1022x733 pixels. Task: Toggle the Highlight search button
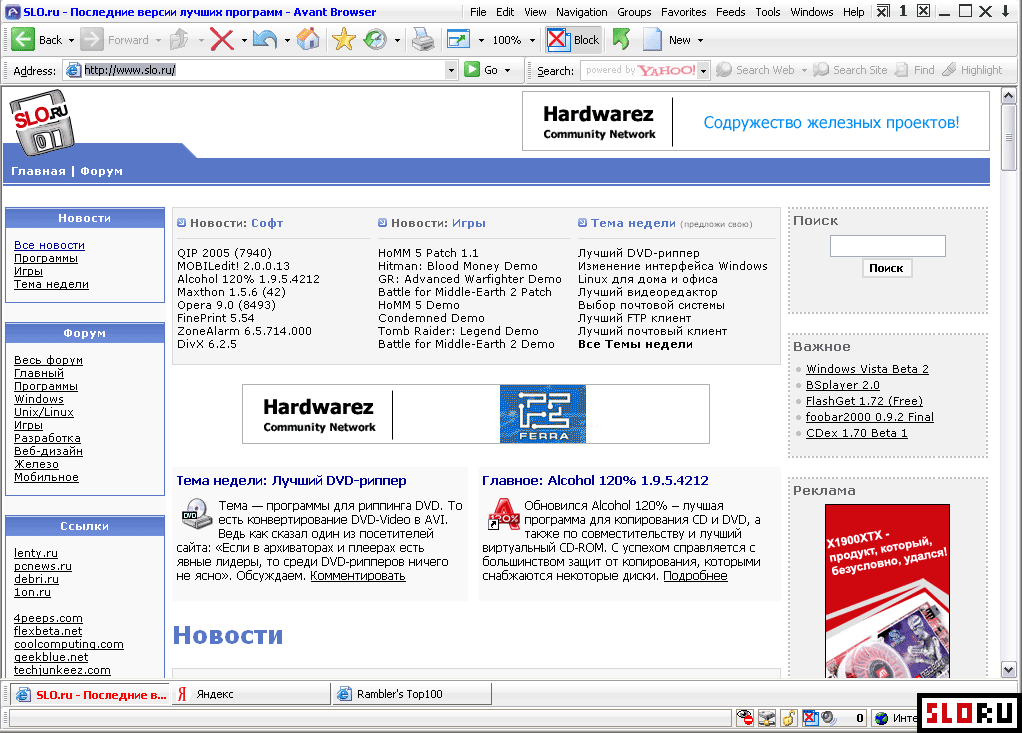pyautogui.click(x=972, y=70)
